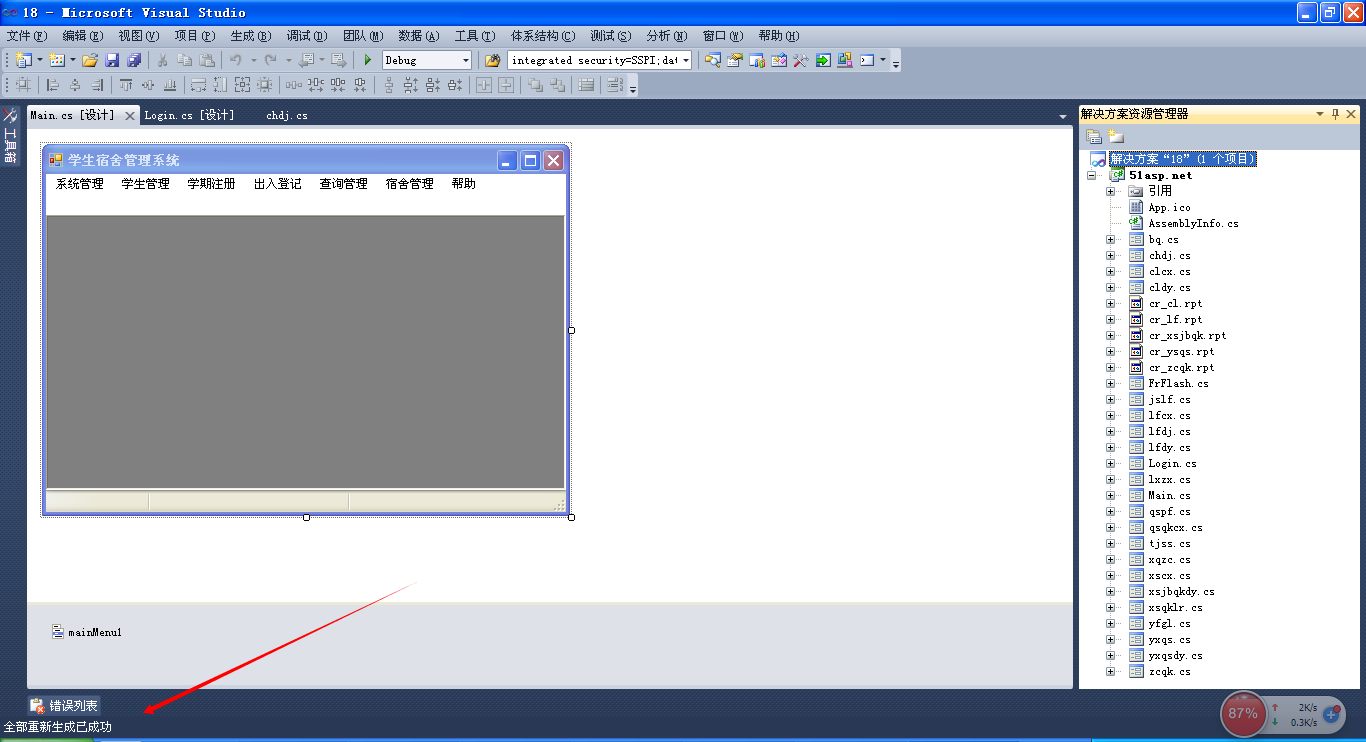
Task: Click the Show All Files icon
Action: tap(1116, 137)
